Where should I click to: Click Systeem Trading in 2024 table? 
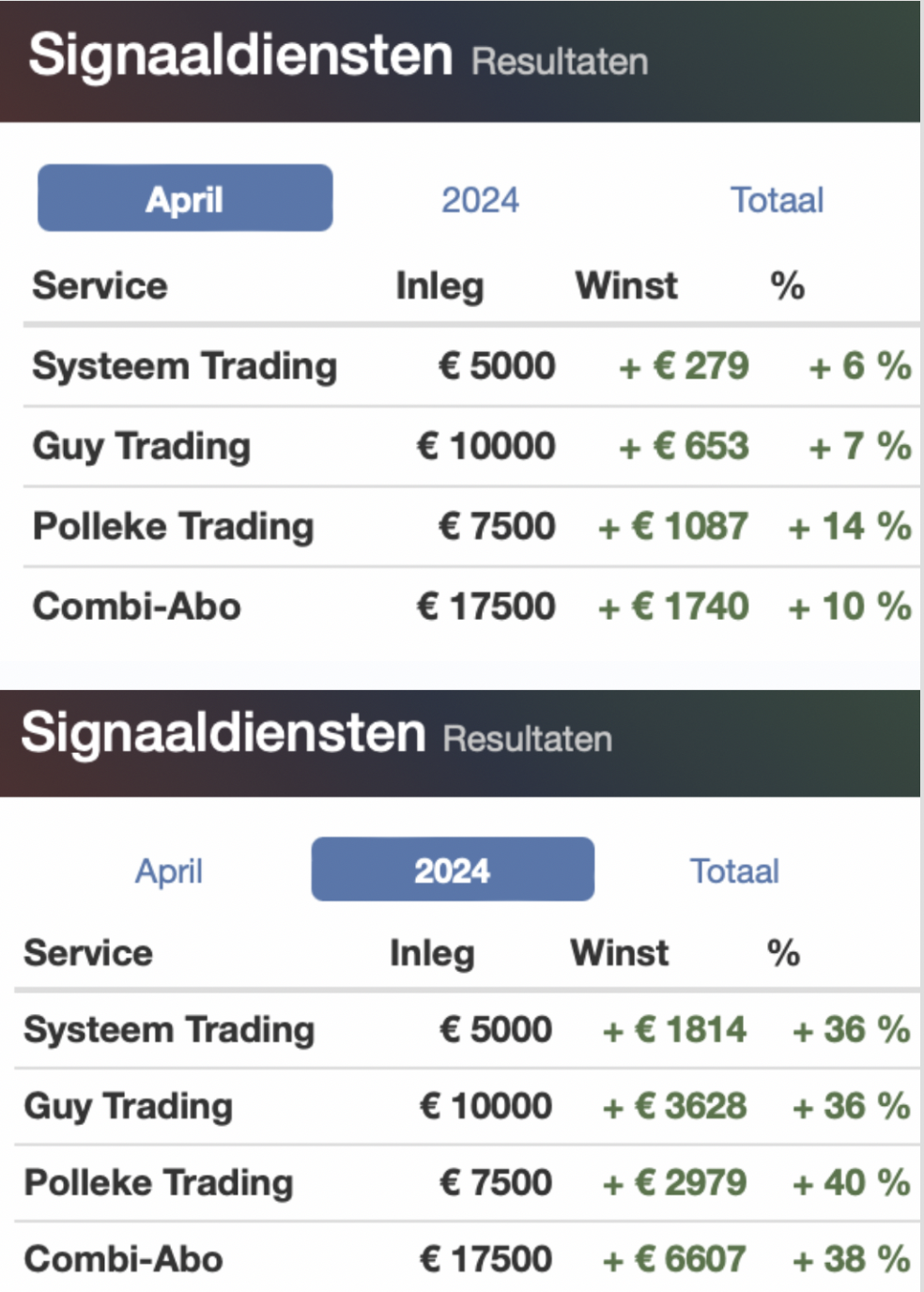[467, 1030]
